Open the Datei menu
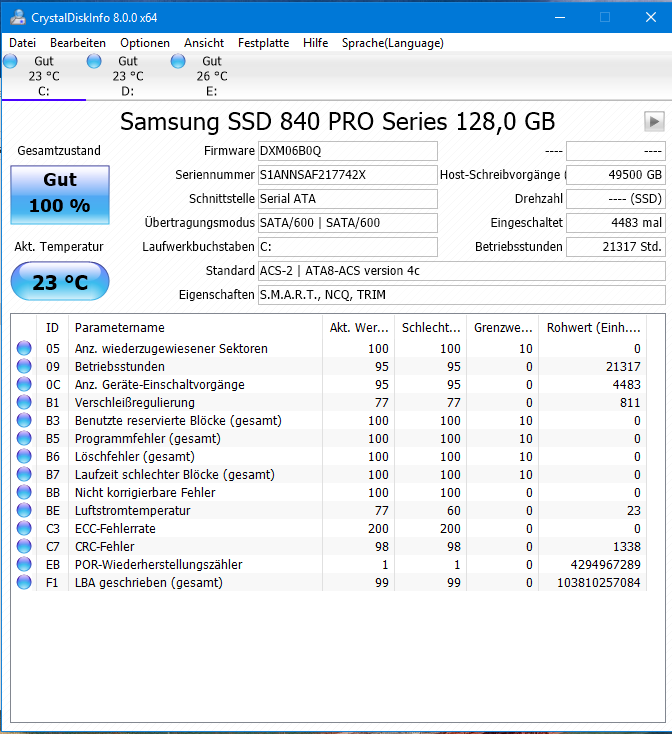The width and height of the screenshot is (672, 734). click(22, 43)
